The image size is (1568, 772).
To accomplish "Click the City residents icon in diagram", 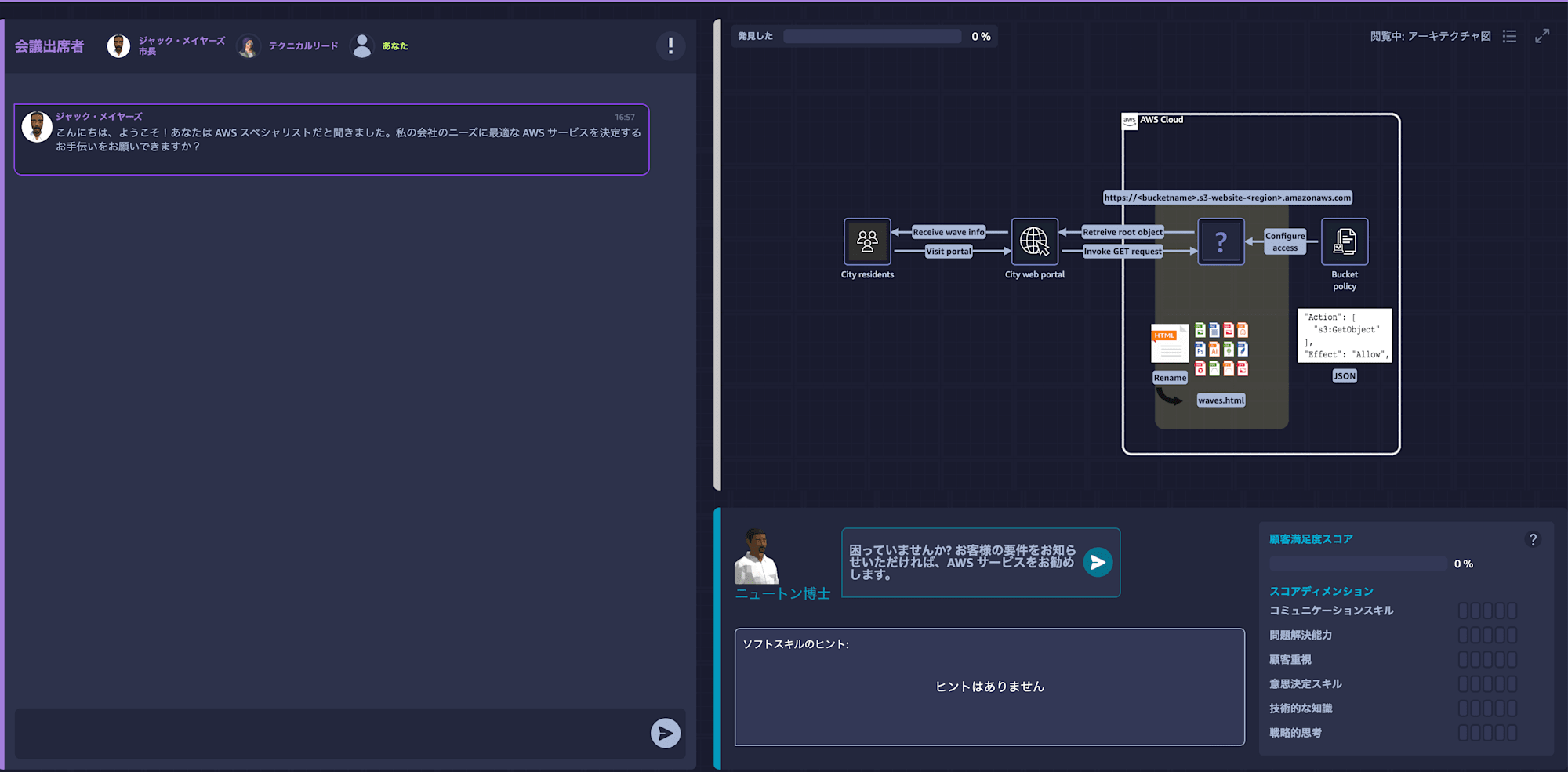I will click(x=867, y=241).
